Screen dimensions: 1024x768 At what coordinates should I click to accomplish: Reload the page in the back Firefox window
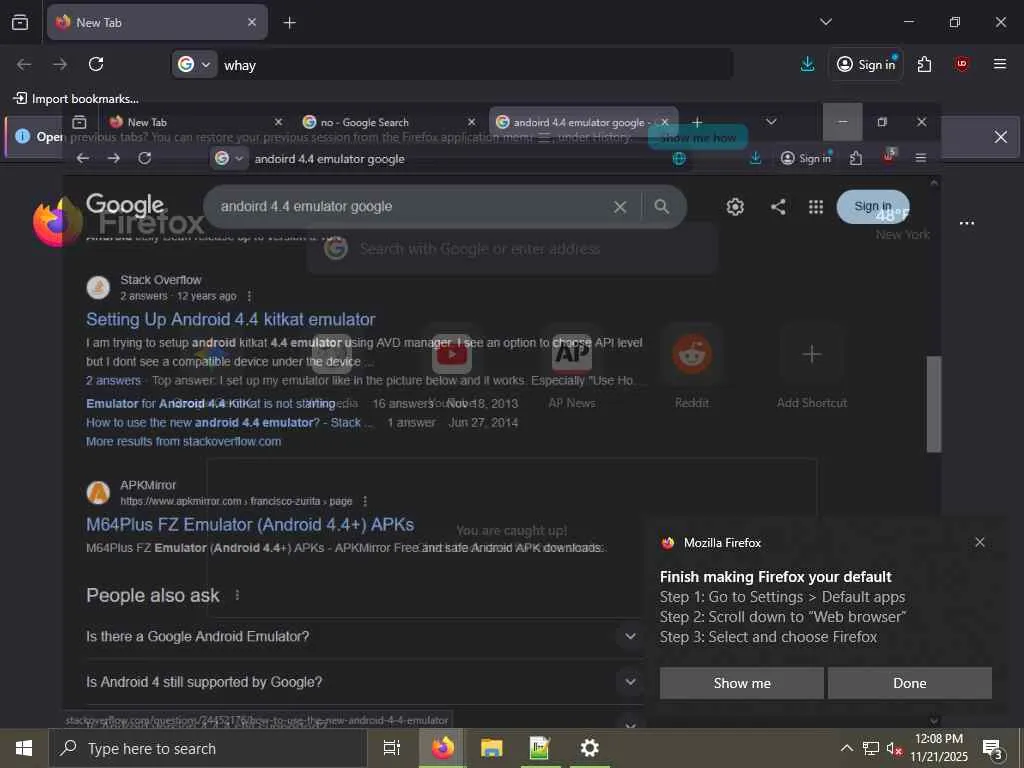(x=96, y=64)
